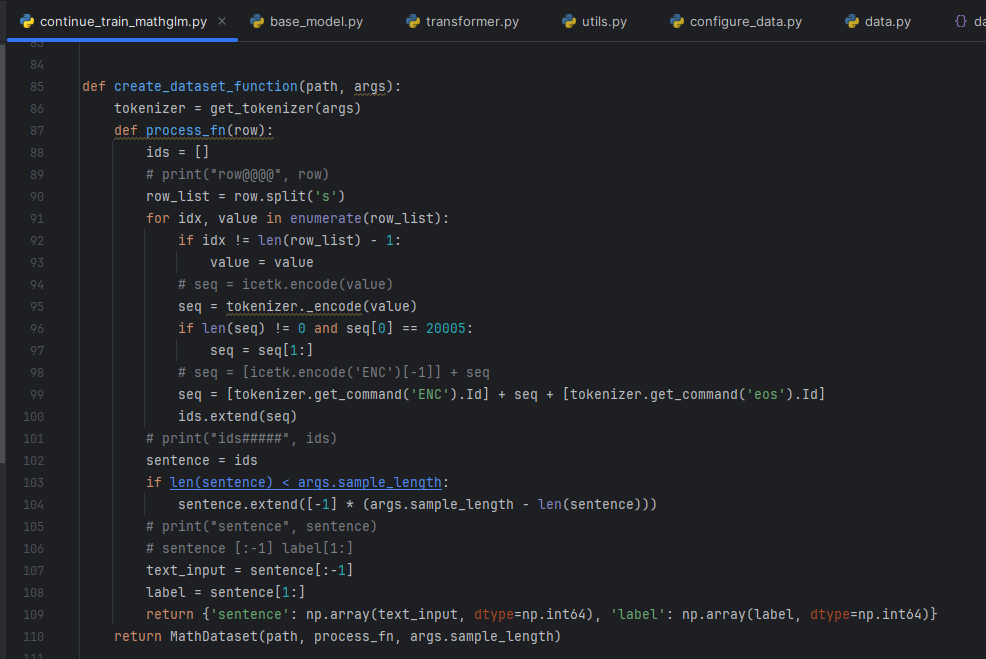Image resolution: width=986 pixels, height=659 pixels.
Task: Click text_input assignment on line 107
Action: coord(250,570)
